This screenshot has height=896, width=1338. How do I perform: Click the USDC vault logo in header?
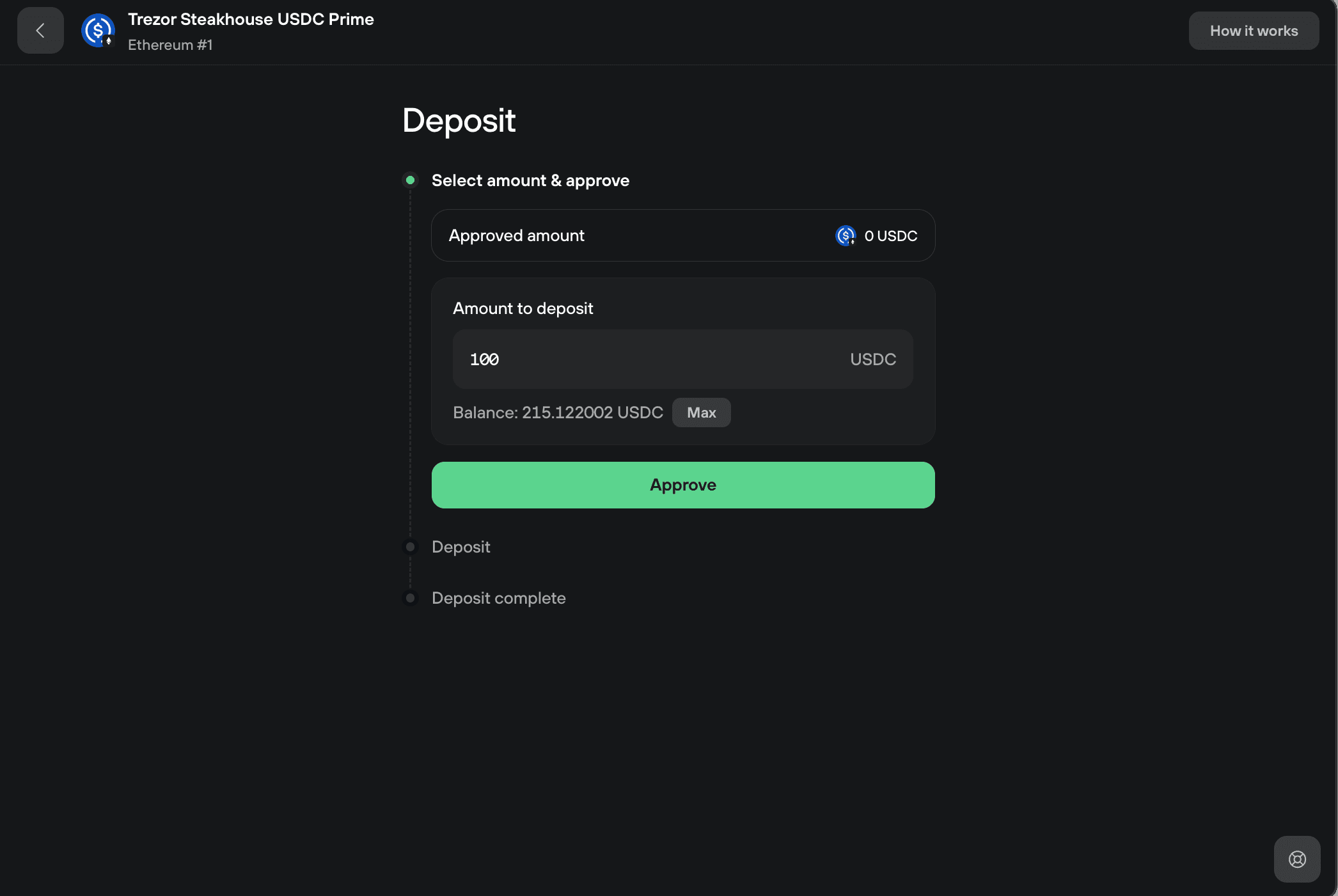point(98,30)
